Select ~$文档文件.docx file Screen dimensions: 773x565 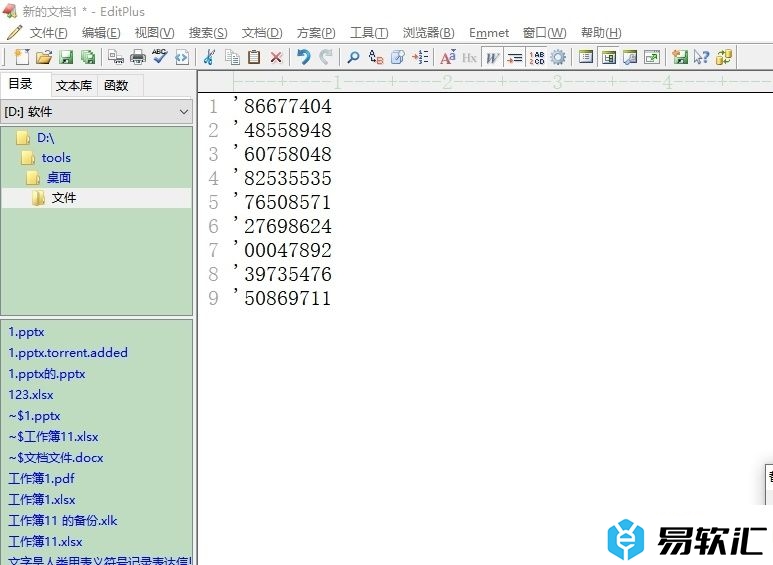pos(56,458)
